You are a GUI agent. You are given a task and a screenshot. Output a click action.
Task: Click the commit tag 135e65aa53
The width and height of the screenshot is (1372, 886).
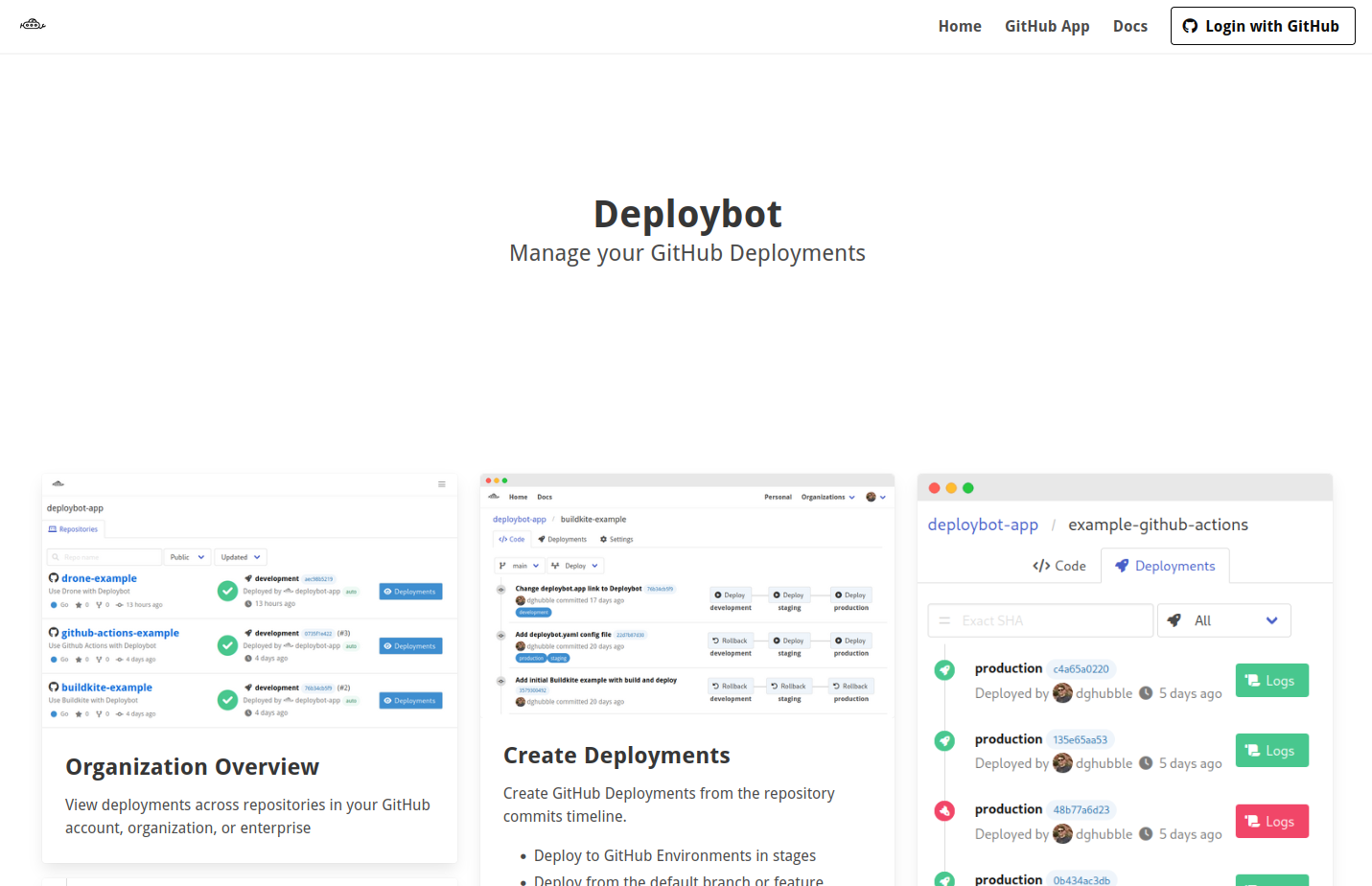(x=1080, y=739)
